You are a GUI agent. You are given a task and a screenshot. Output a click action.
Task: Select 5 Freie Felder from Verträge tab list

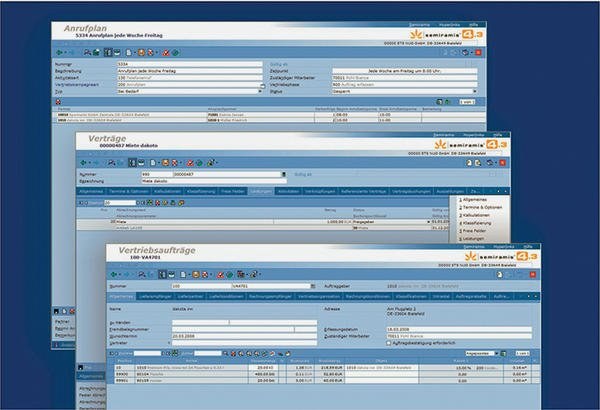click(472, 231)
